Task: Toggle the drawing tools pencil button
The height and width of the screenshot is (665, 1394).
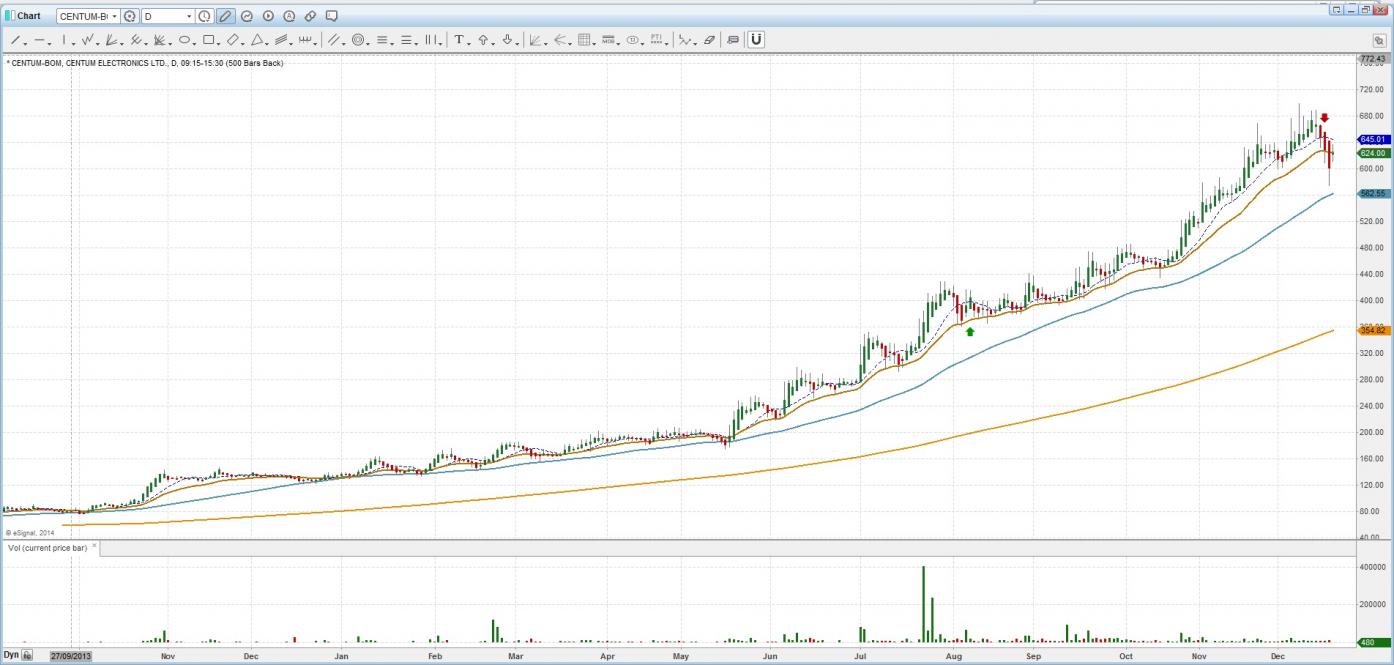Action: point(226,16)
